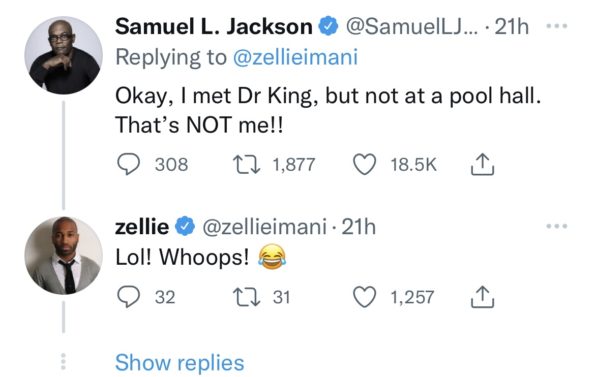The height and width of the screenshot is (377, 595).
Task: Click the zellie display name
Action: coord(142,227)
